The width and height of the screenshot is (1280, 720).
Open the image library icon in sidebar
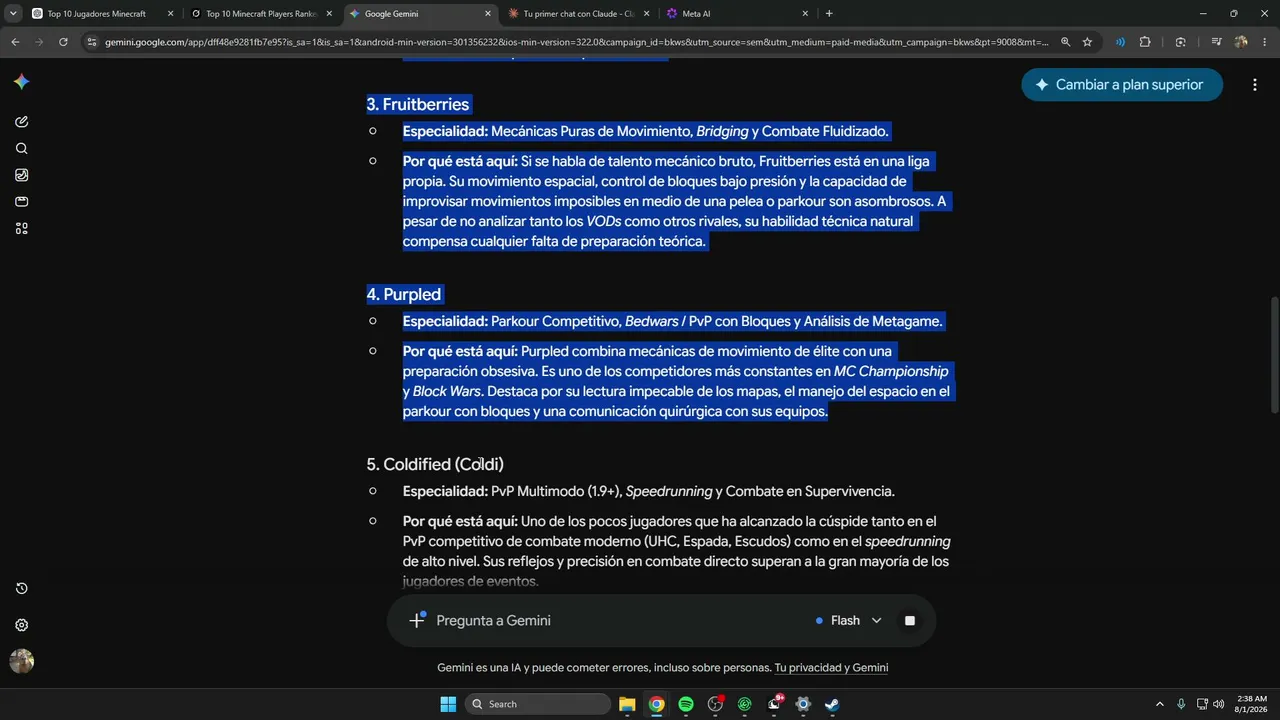[21, 175]
